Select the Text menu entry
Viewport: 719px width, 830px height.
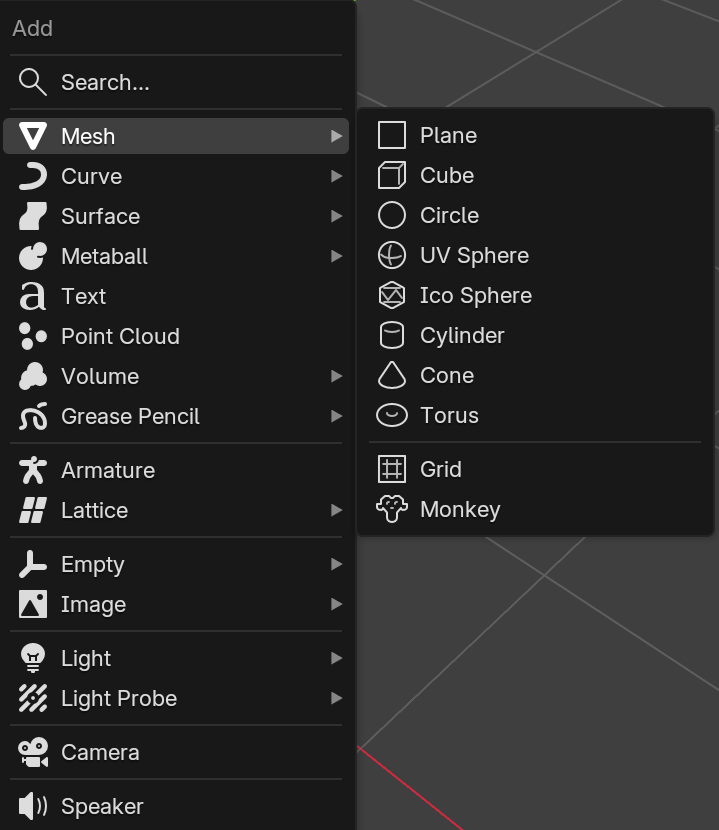[x=83, y=296]
